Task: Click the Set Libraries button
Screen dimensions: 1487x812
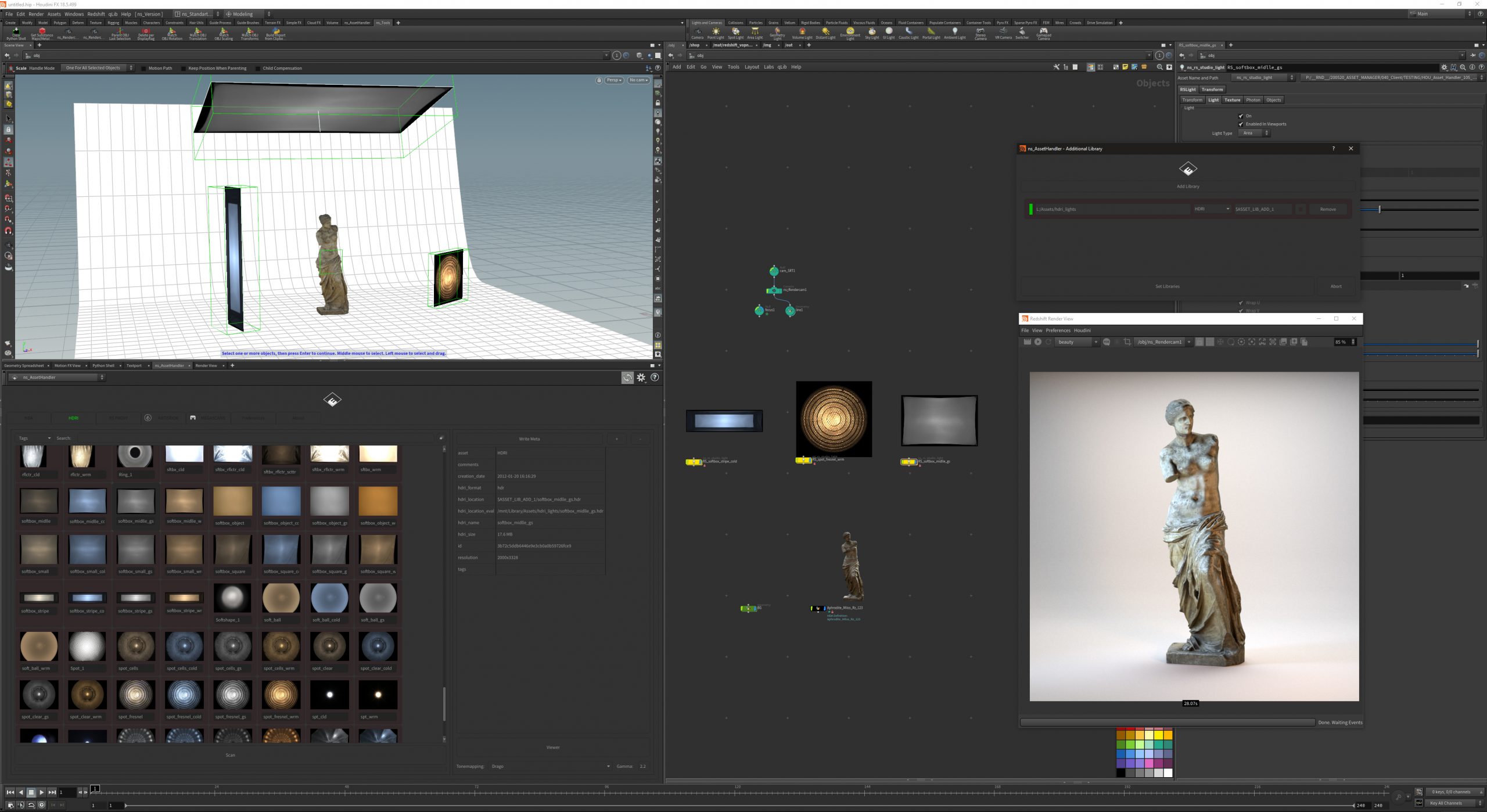Action: 1167,286
